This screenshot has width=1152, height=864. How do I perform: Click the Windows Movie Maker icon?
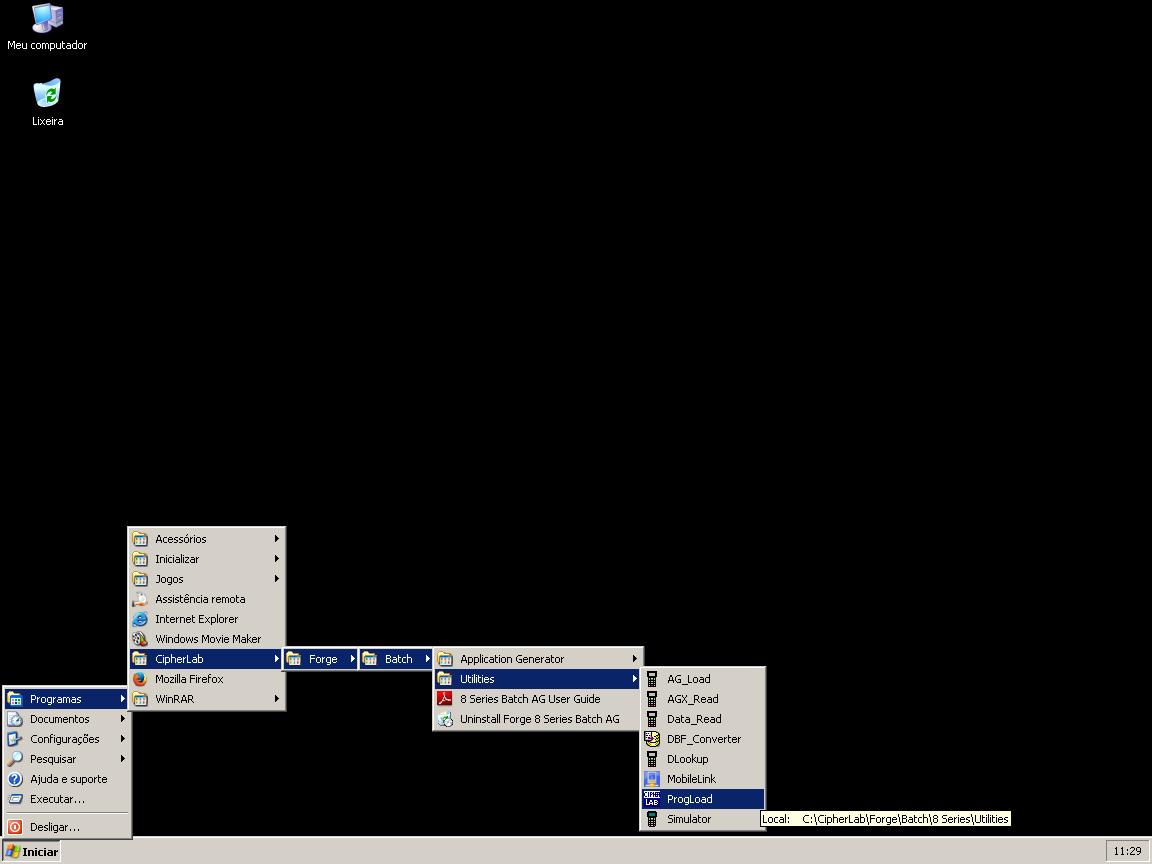(x=140, y=638)
